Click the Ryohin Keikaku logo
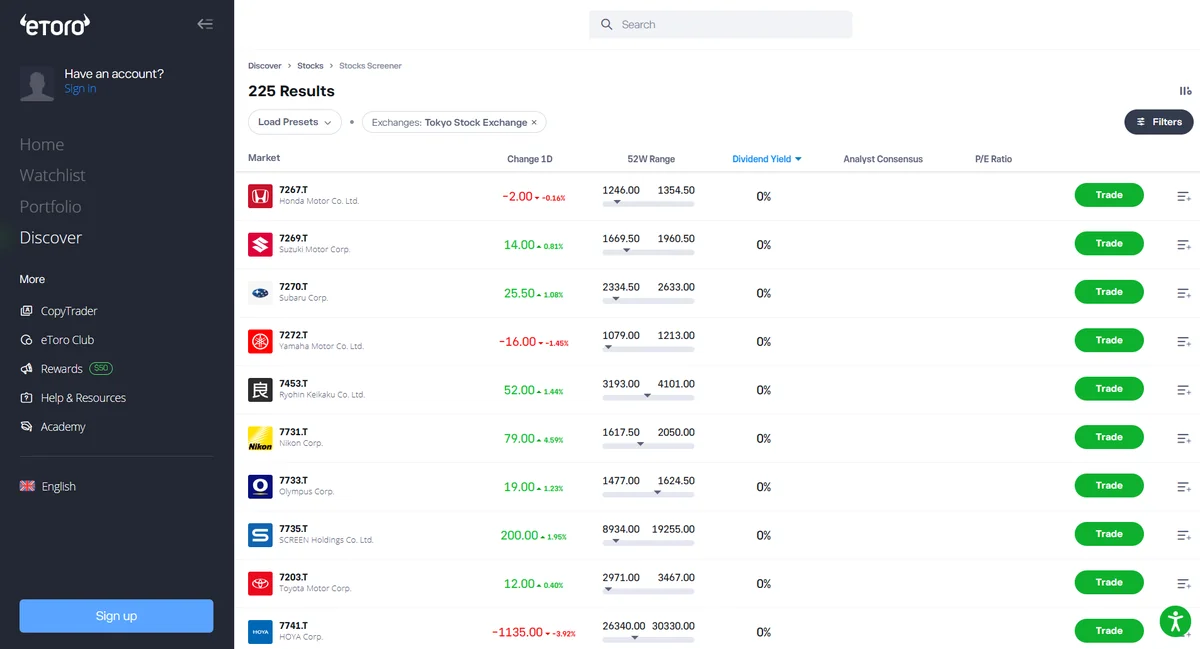This screenshot has width=1200, height=649. pos(260,390)
